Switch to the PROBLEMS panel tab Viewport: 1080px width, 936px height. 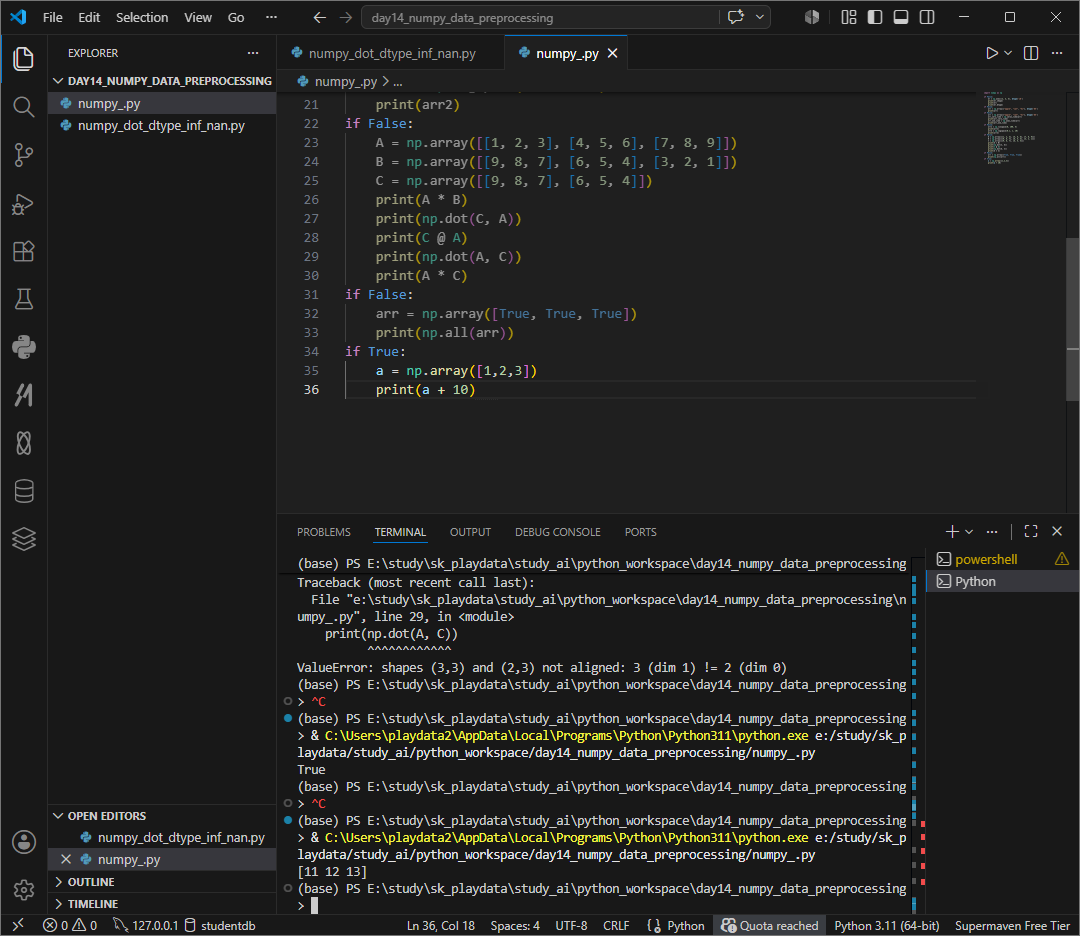324,532
